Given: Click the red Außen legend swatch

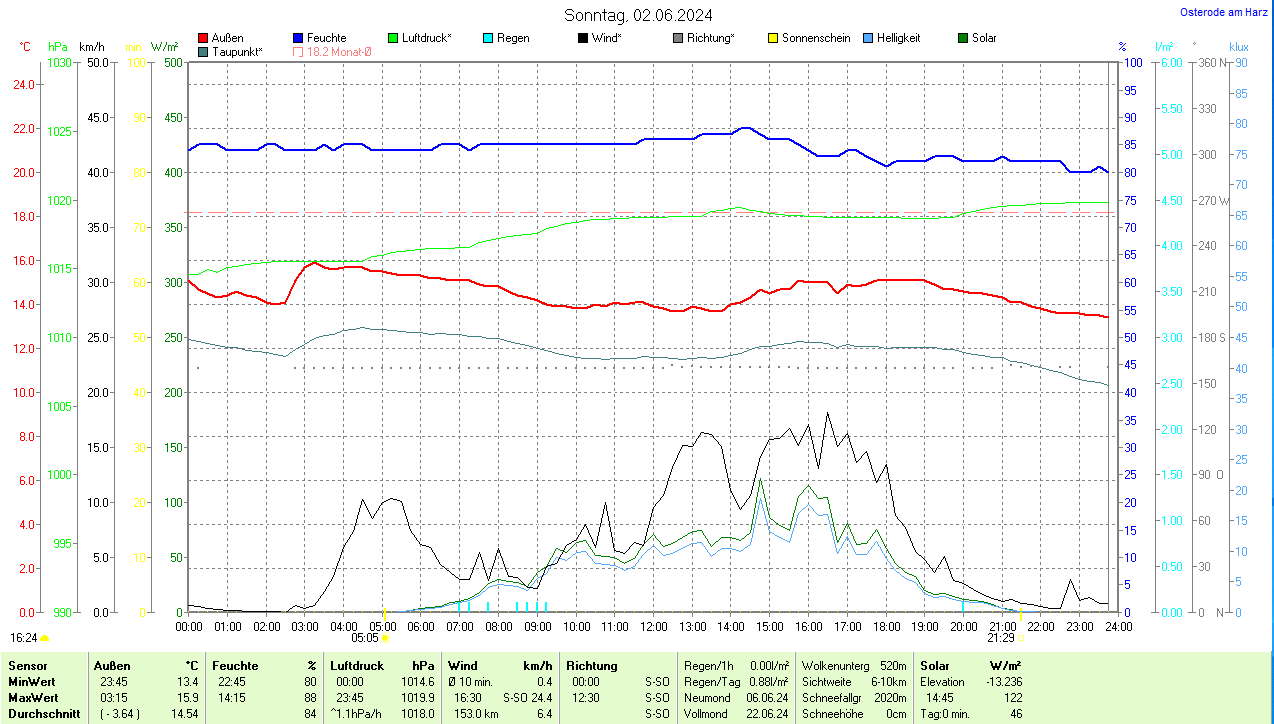Looking at the screenshot, I should [x=203, y=38].
